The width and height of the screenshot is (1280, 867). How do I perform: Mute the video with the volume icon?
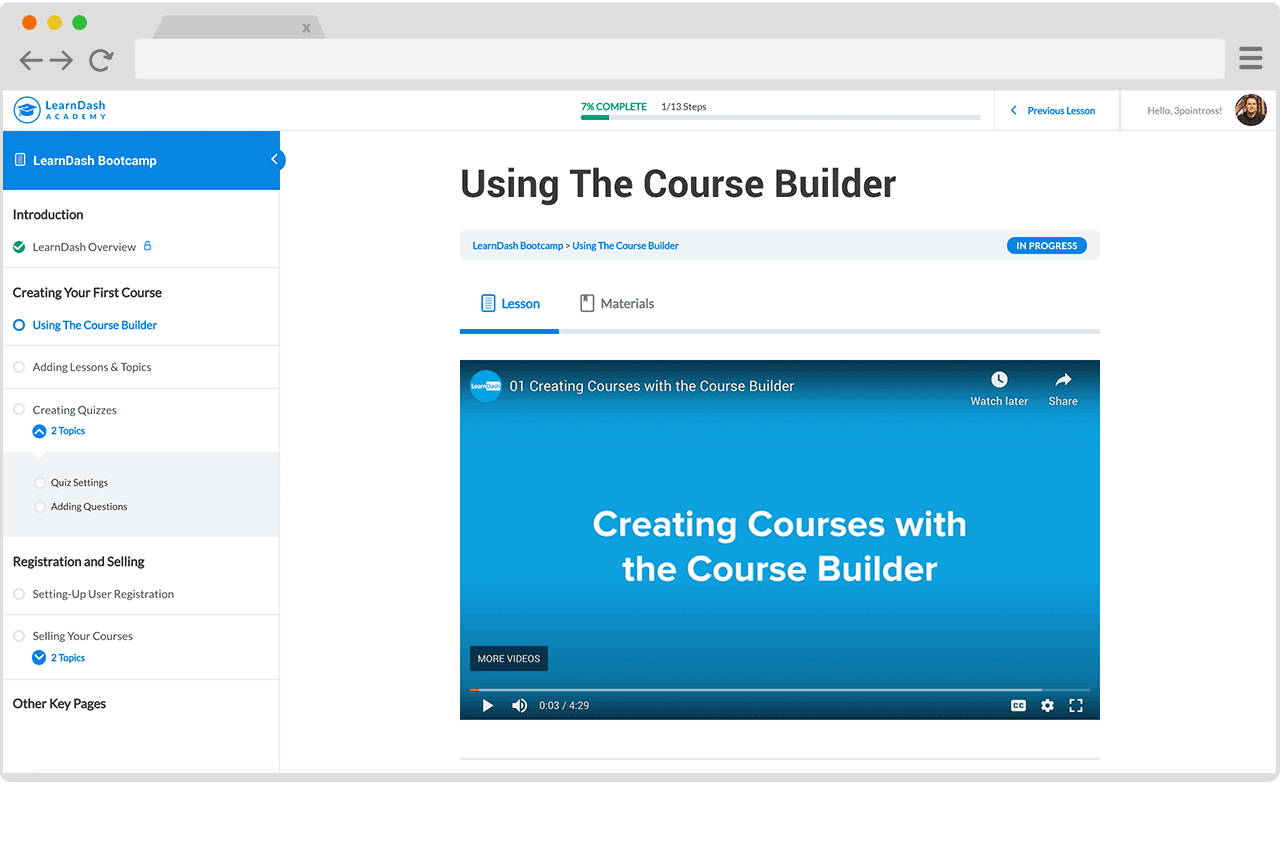point(519,706)
